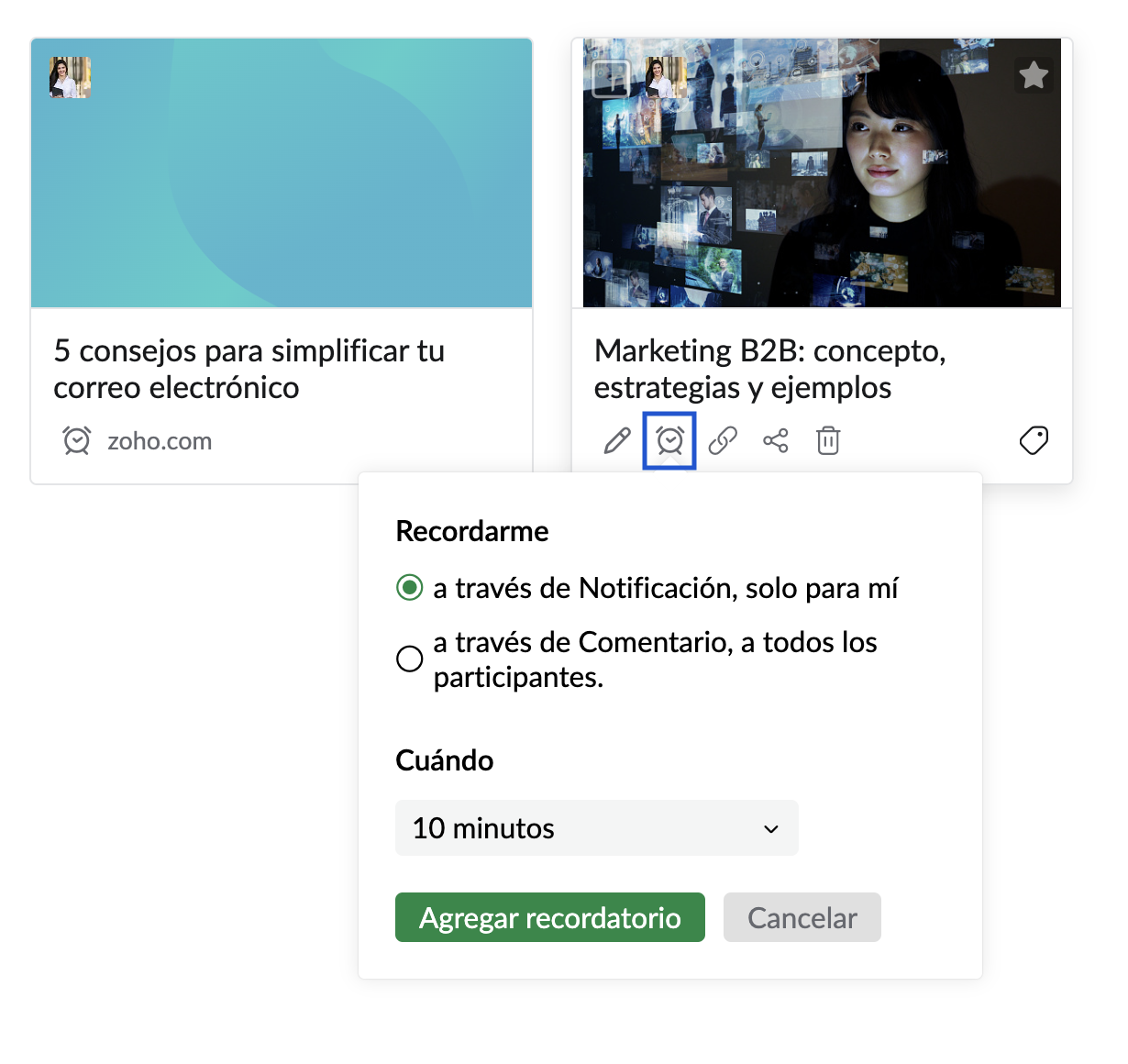Add a tag using the tag icon
This screenshot has height=1064, width=1128.
click(1034, 440)
